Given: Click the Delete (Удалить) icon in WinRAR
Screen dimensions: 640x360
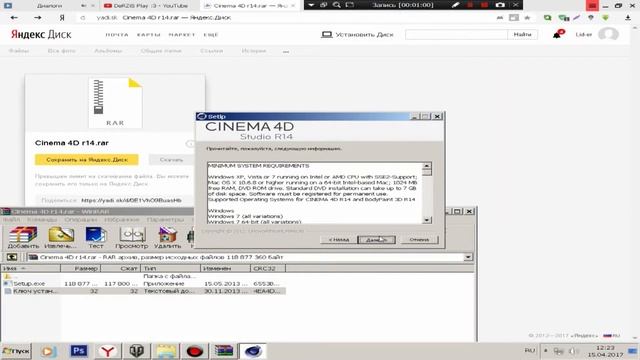Looking at the screenshot, I should 167,238.
